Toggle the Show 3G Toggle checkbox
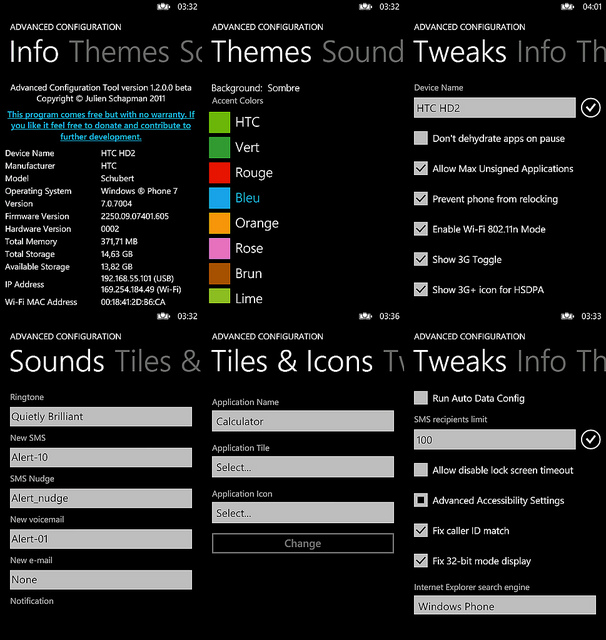606x640 pixels. 421,259
